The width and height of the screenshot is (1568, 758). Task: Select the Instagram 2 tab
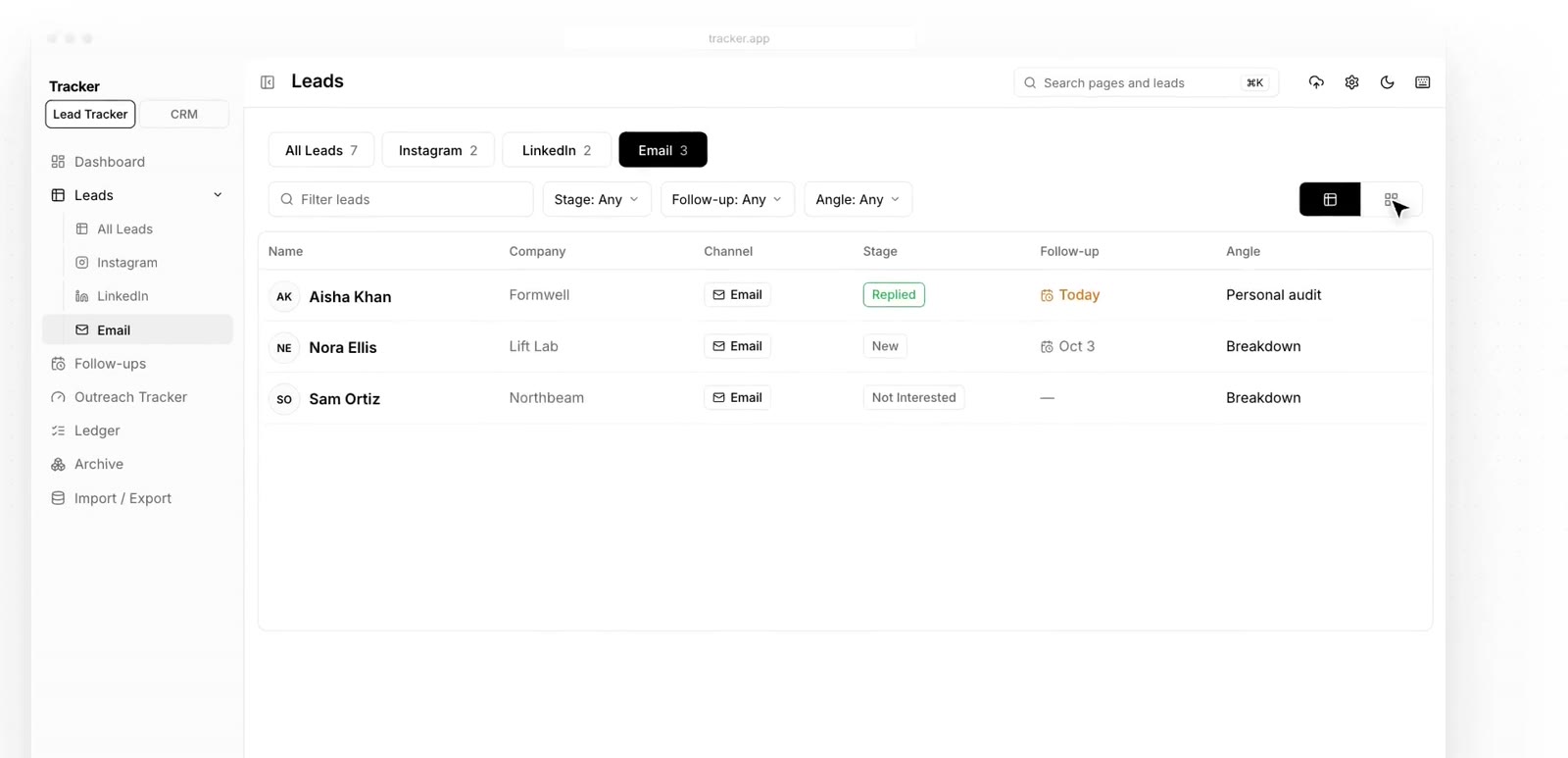pyautogui.click(x=438, y=150)
